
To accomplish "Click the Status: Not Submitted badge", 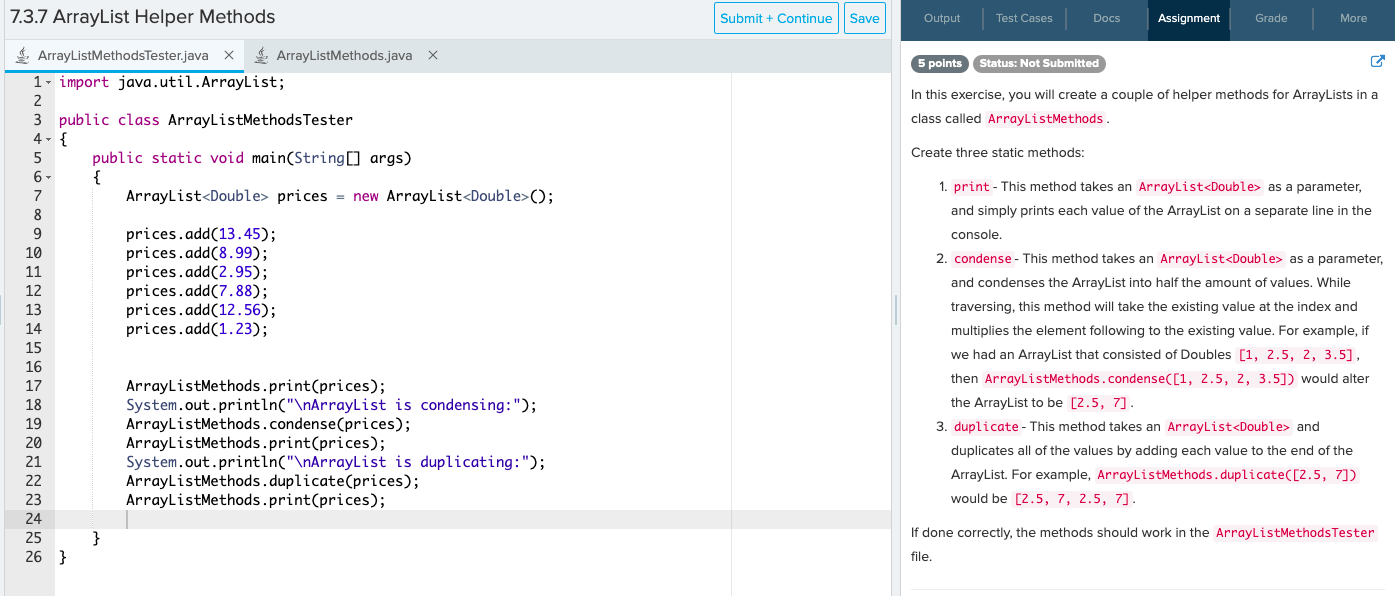I will [x=1038, y=63].
